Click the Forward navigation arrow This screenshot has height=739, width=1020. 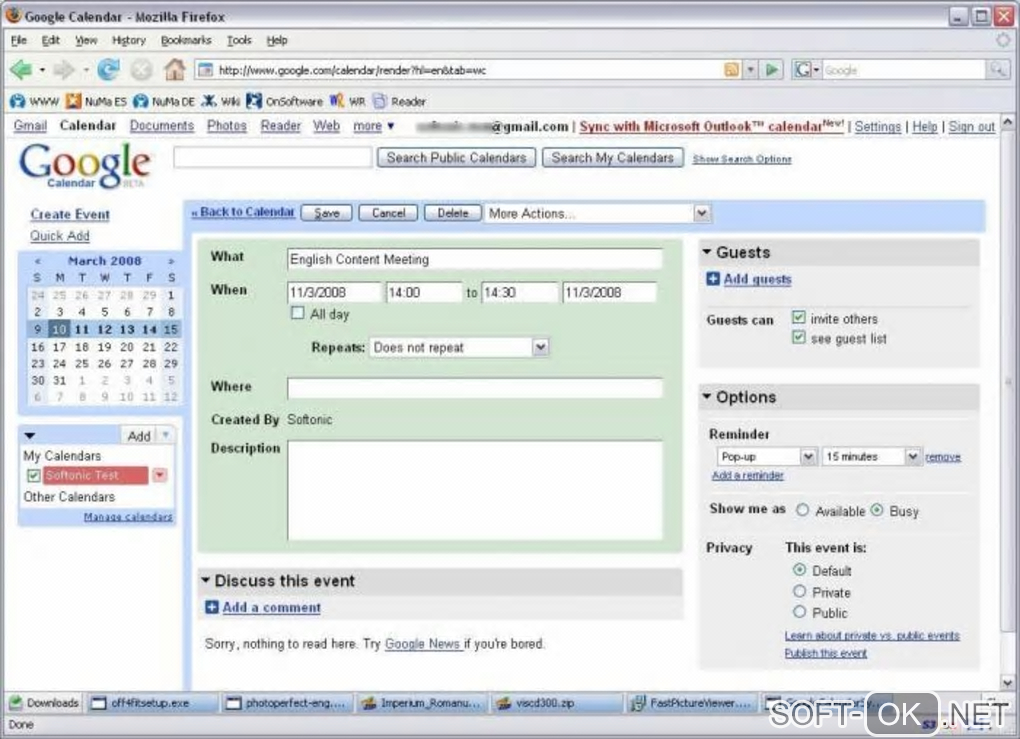tap(64, 69)
